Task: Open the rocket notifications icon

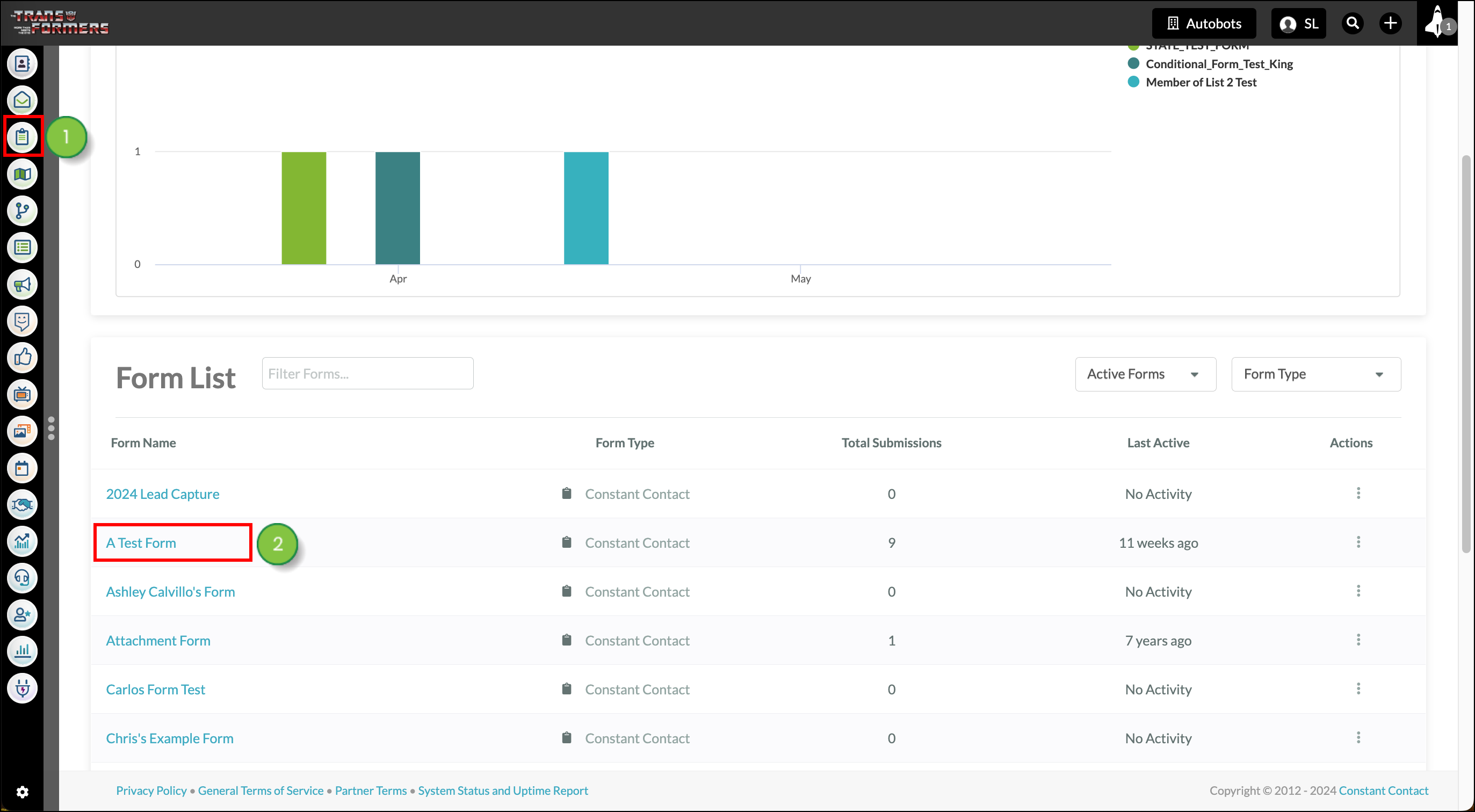Action: tap(1438, 23)
